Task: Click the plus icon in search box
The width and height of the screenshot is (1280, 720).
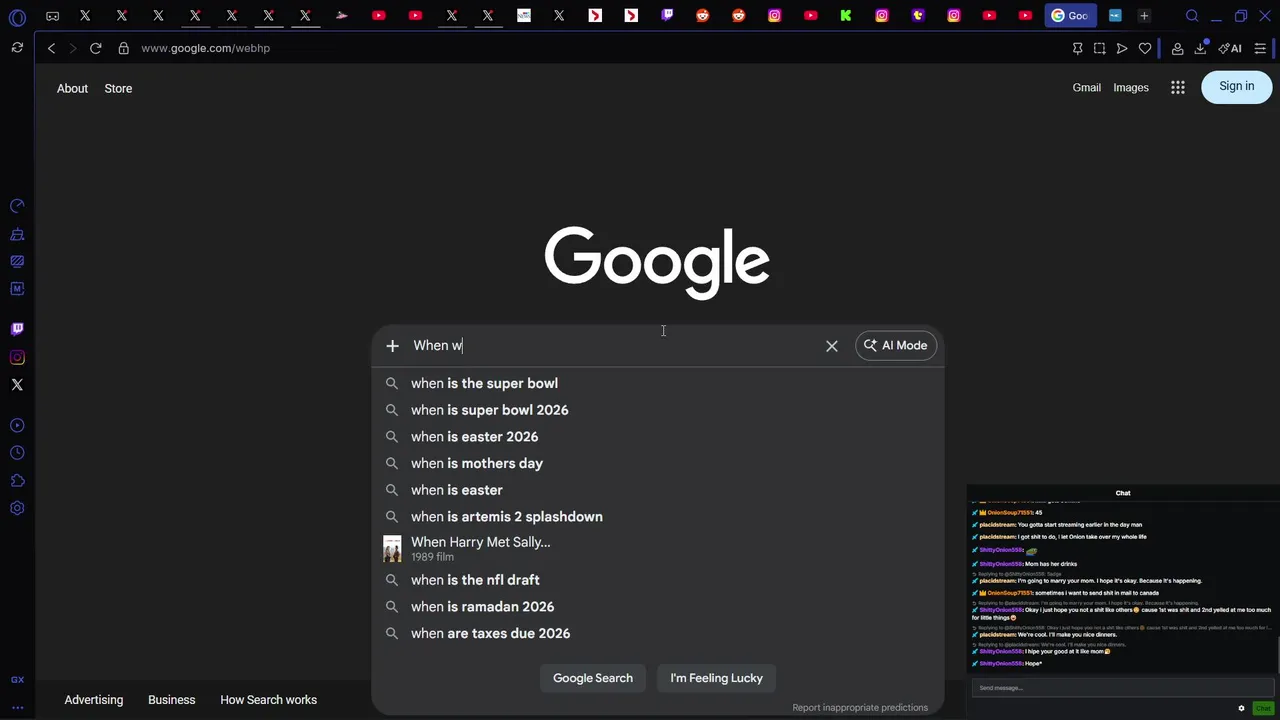Action: click(392, 346)
